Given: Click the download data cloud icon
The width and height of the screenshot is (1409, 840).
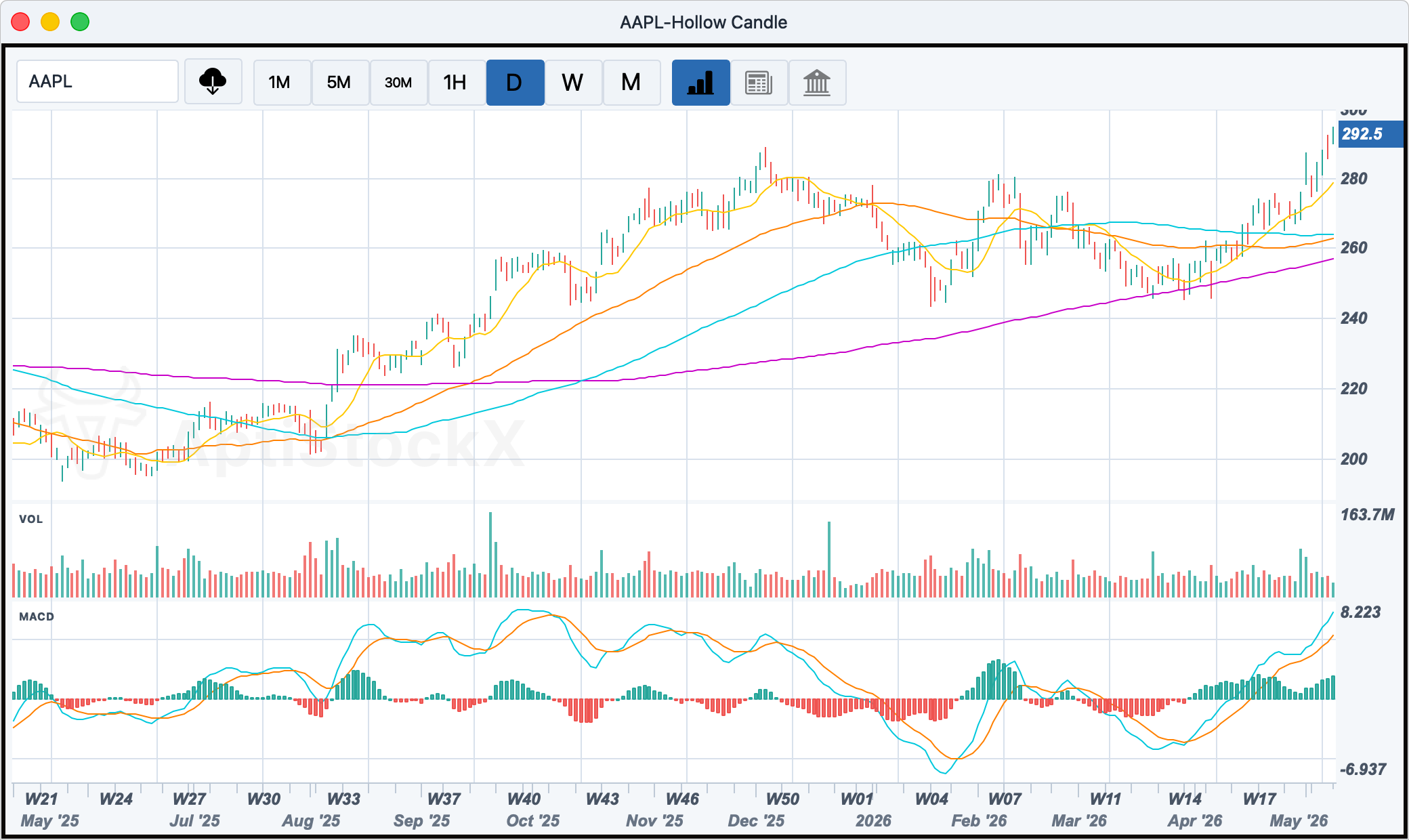Looking at the screenshot, I should [x=213, y=82].
